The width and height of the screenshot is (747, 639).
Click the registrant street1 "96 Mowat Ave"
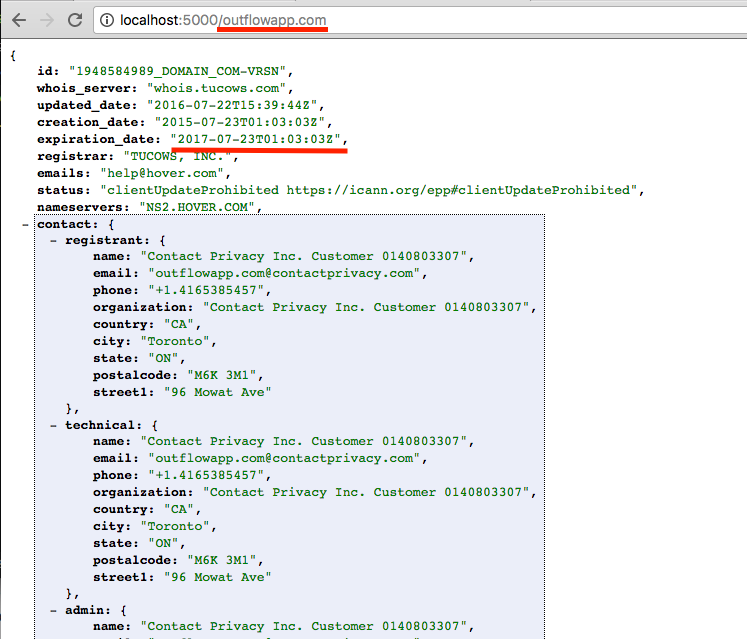click(x=218, y=392)
